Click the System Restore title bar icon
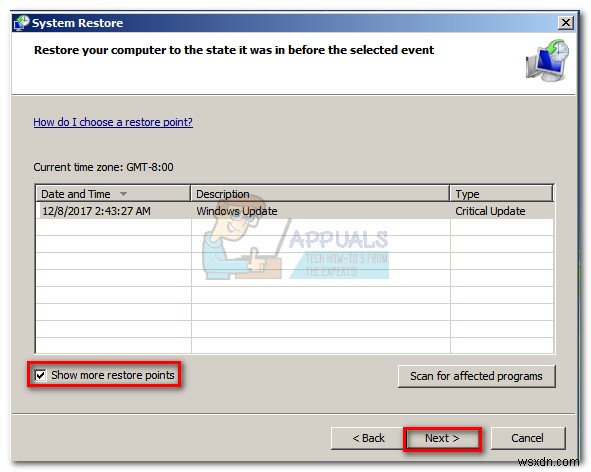Screen dimensions: 591x472 [21, 23]
